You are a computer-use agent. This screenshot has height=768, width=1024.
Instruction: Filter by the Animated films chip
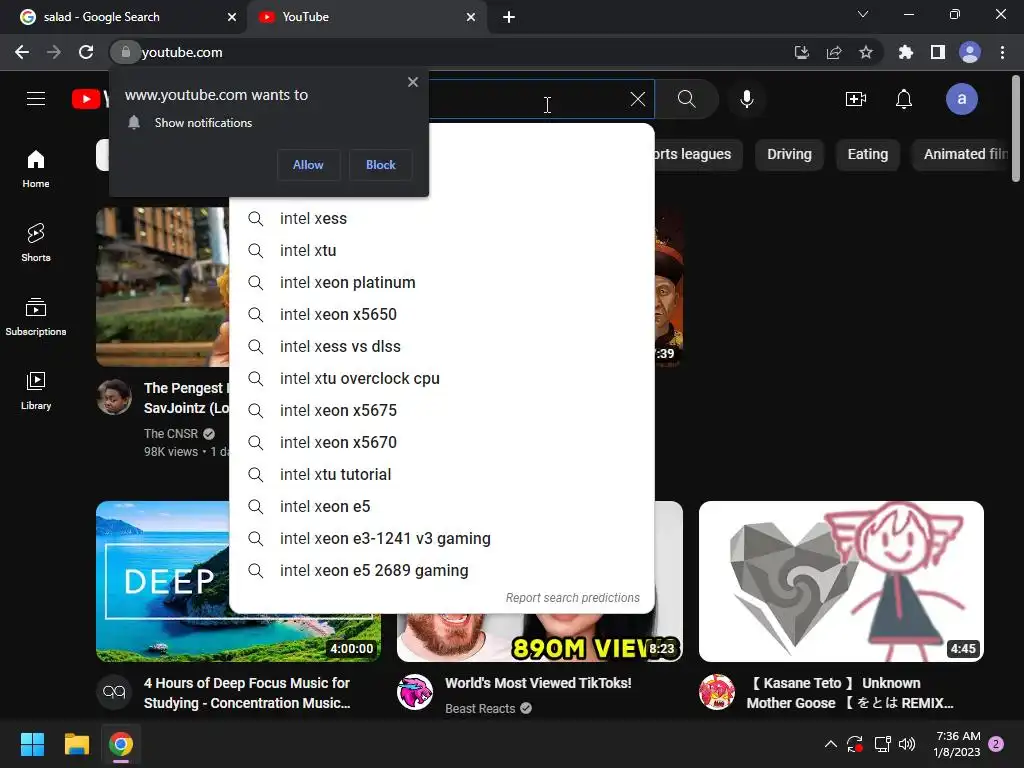pyautogui.click(x=961, y=154)
